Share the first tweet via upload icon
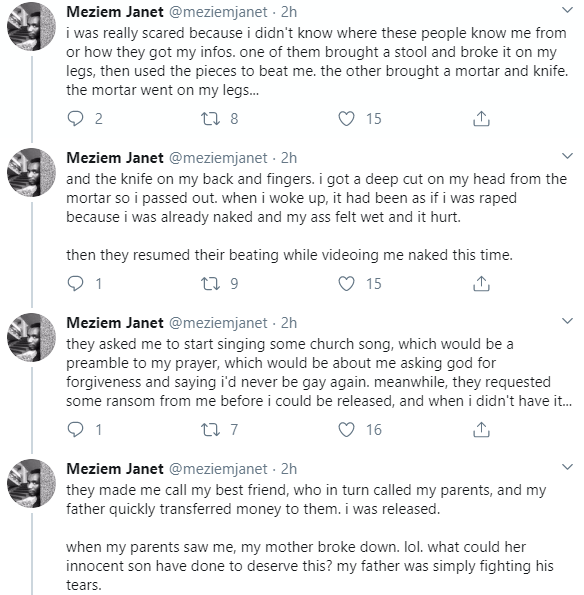Screen dimensions: 584x595 [481, 118]
